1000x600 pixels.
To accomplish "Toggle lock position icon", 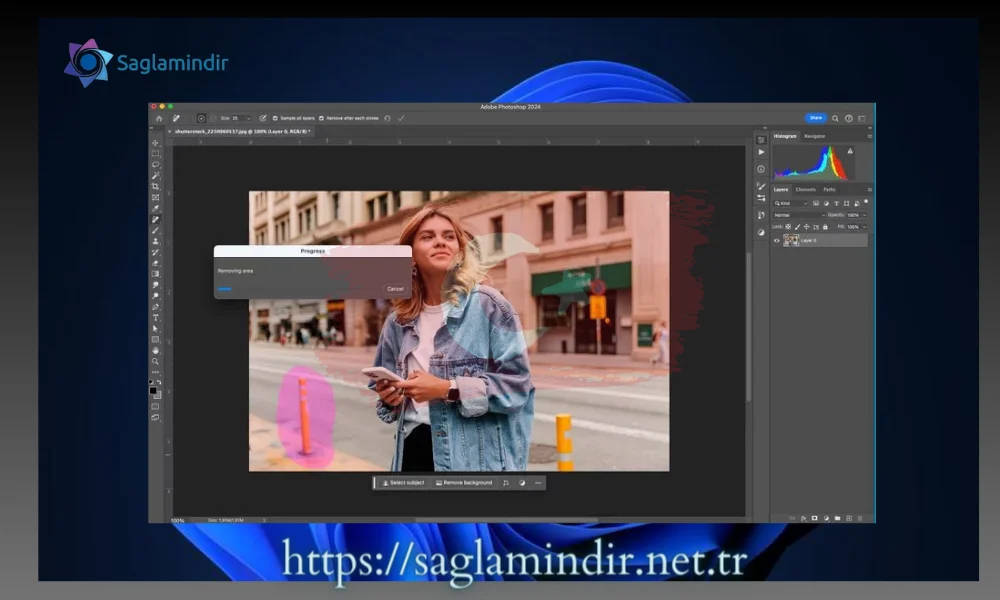I will [x=807, y=226].
